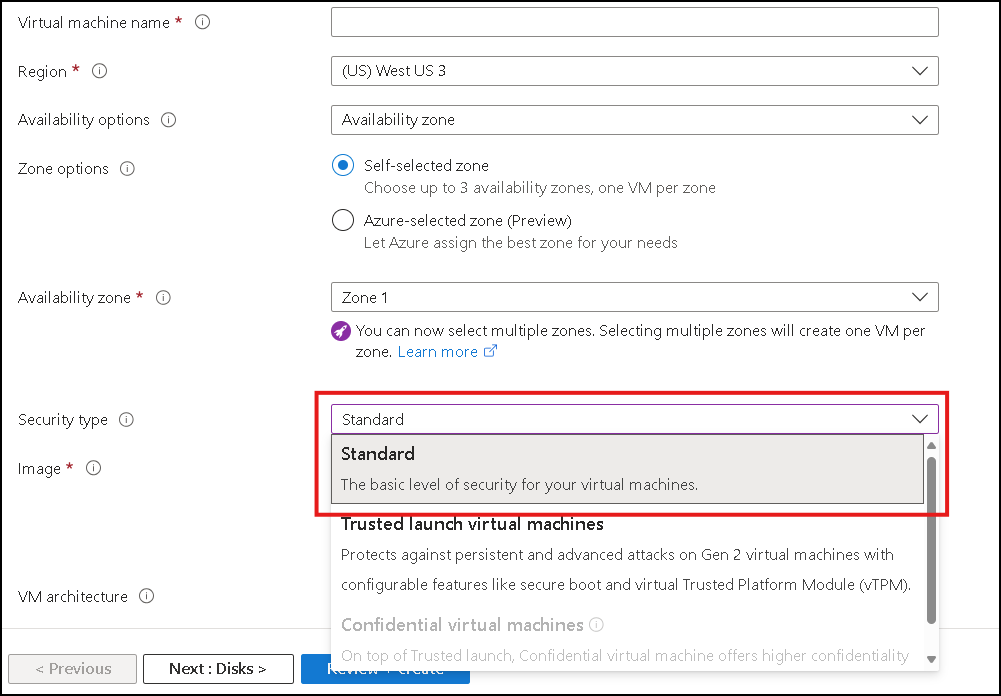Image resolution: width=1001 pixels, height=696 pixels.
Task: Expand the Availability options dropdown
Action: pyautogui.click(x=635, y=120)
